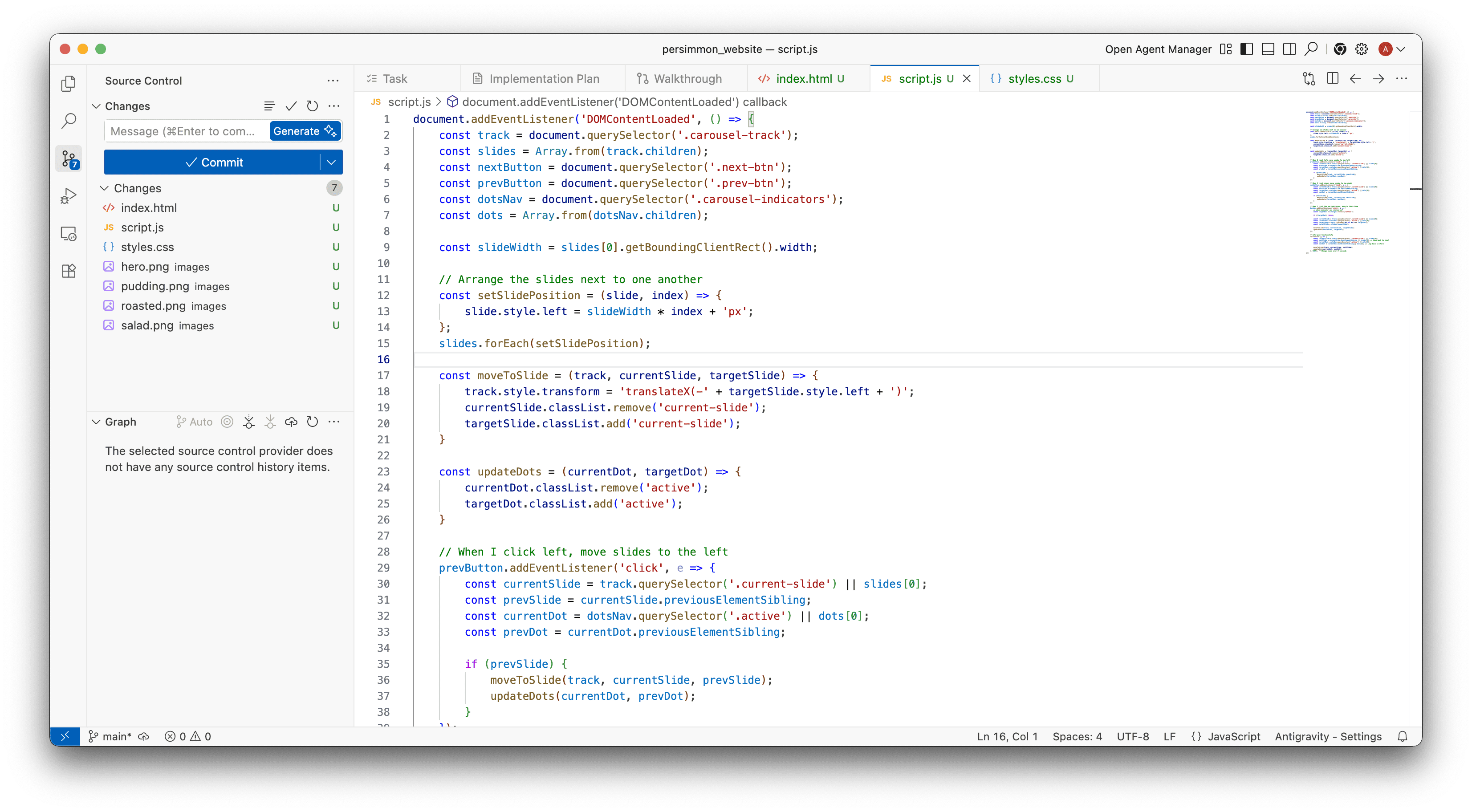Click the Graph go to current history item icon
The height and width of the screenshot is (812, 1472).
tap(227, 422)
